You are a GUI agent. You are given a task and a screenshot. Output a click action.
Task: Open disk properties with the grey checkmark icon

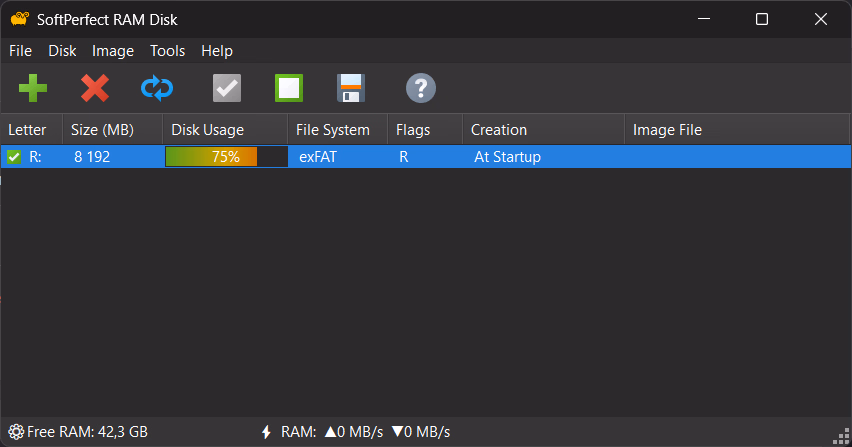coord(227,88)
